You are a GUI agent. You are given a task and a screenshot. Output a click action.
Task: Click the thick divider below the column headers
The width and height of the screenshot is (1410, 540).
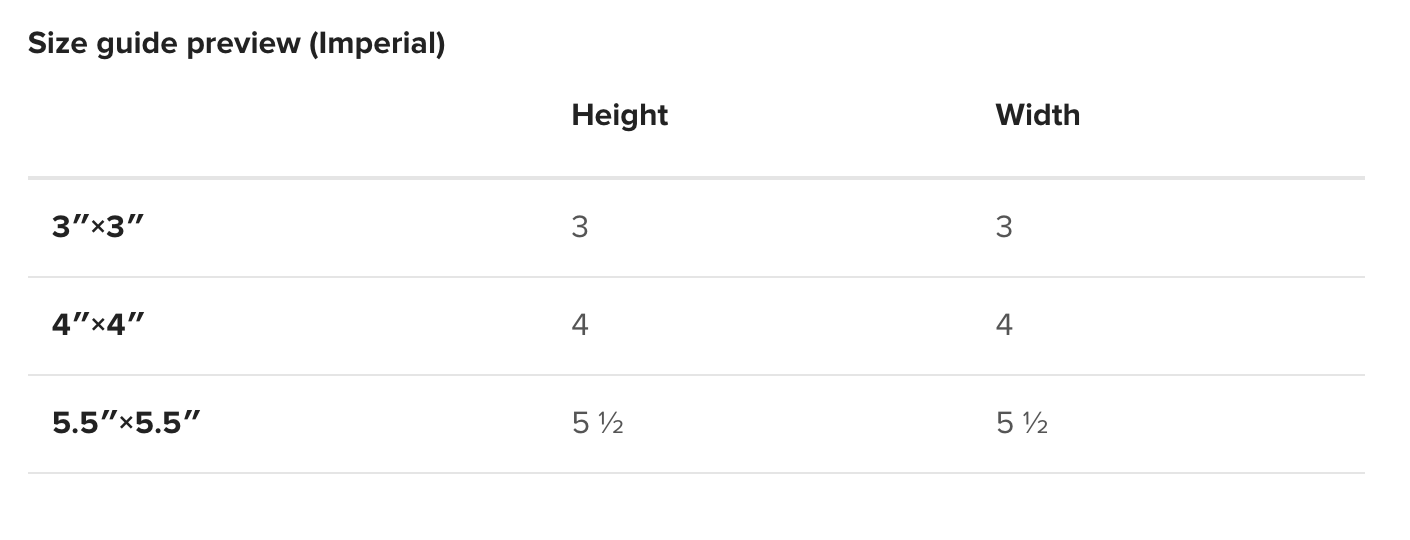click(x=696, y=178)
